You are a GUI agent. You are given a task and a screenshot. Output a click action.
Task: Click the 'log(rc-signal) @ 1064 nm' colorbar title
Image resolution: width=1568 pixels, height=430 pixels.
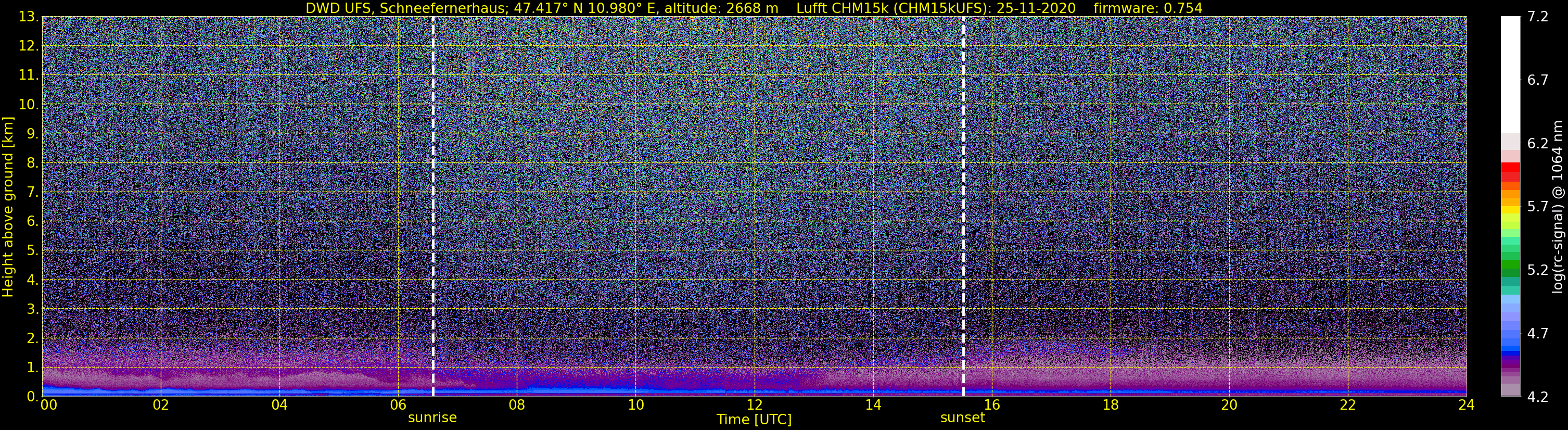click(x=1559, y=207)
